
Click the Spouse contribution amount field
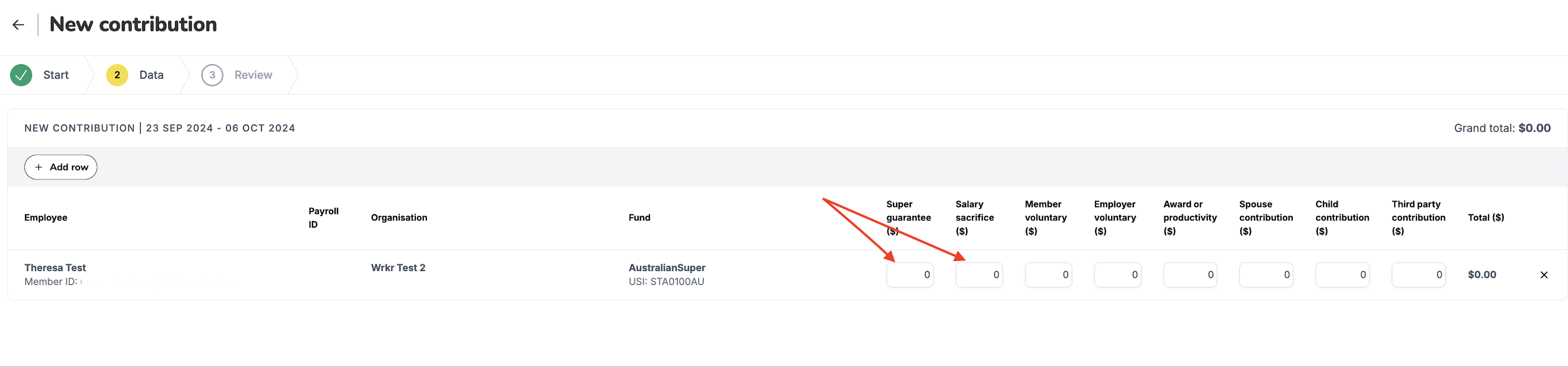tap(1266, 274)
